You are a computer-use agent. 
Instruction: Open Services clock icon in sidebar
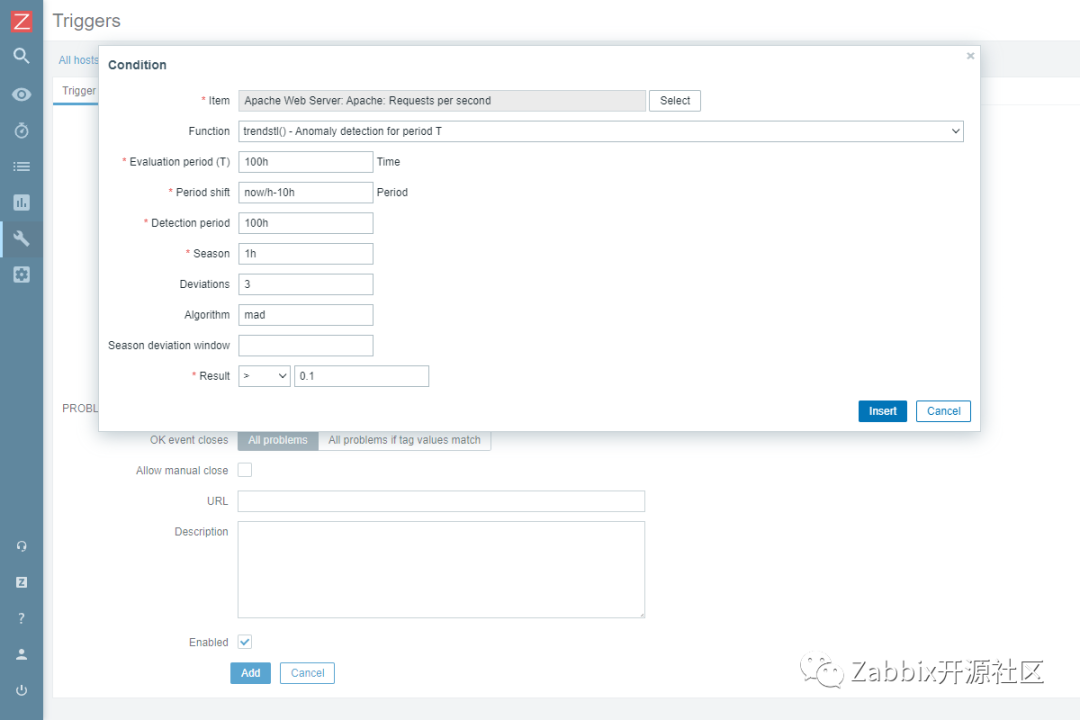tap(21, 130)
